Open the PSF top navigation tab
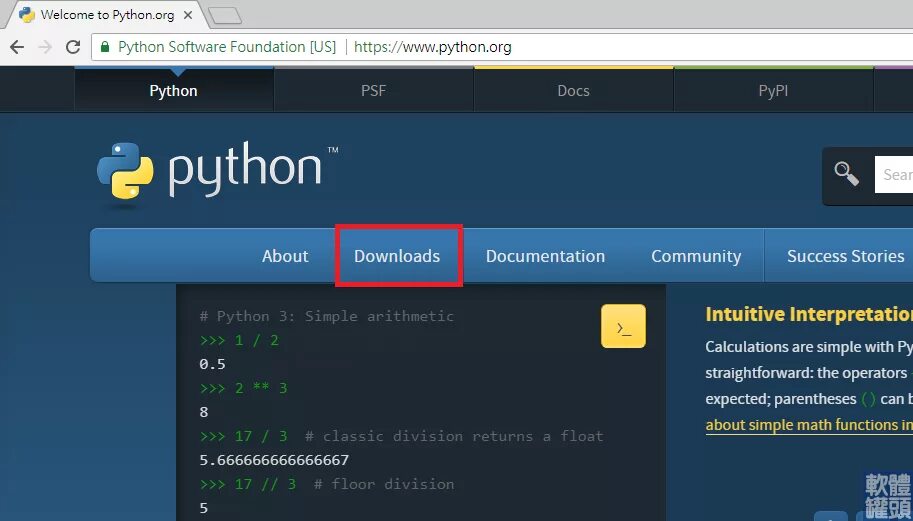The image size is (913, 521). pos(373,91)
